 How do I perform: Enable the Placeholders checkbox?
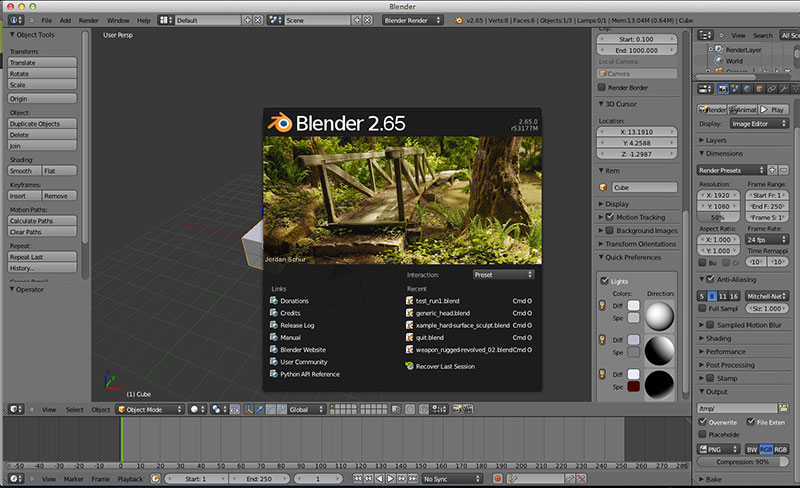tap(703, 434)
